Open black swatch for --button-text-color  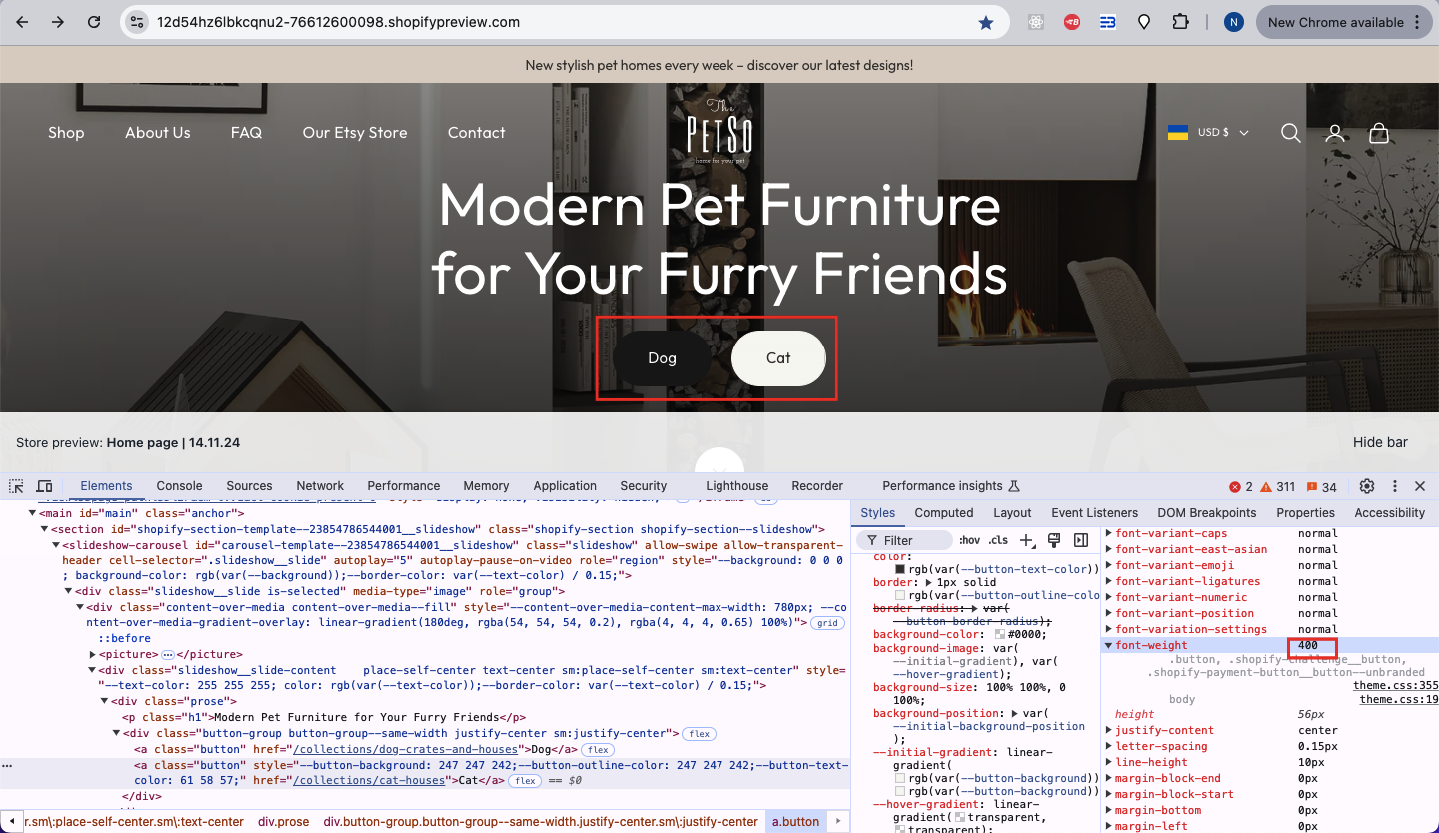click(x=900, y=569)
